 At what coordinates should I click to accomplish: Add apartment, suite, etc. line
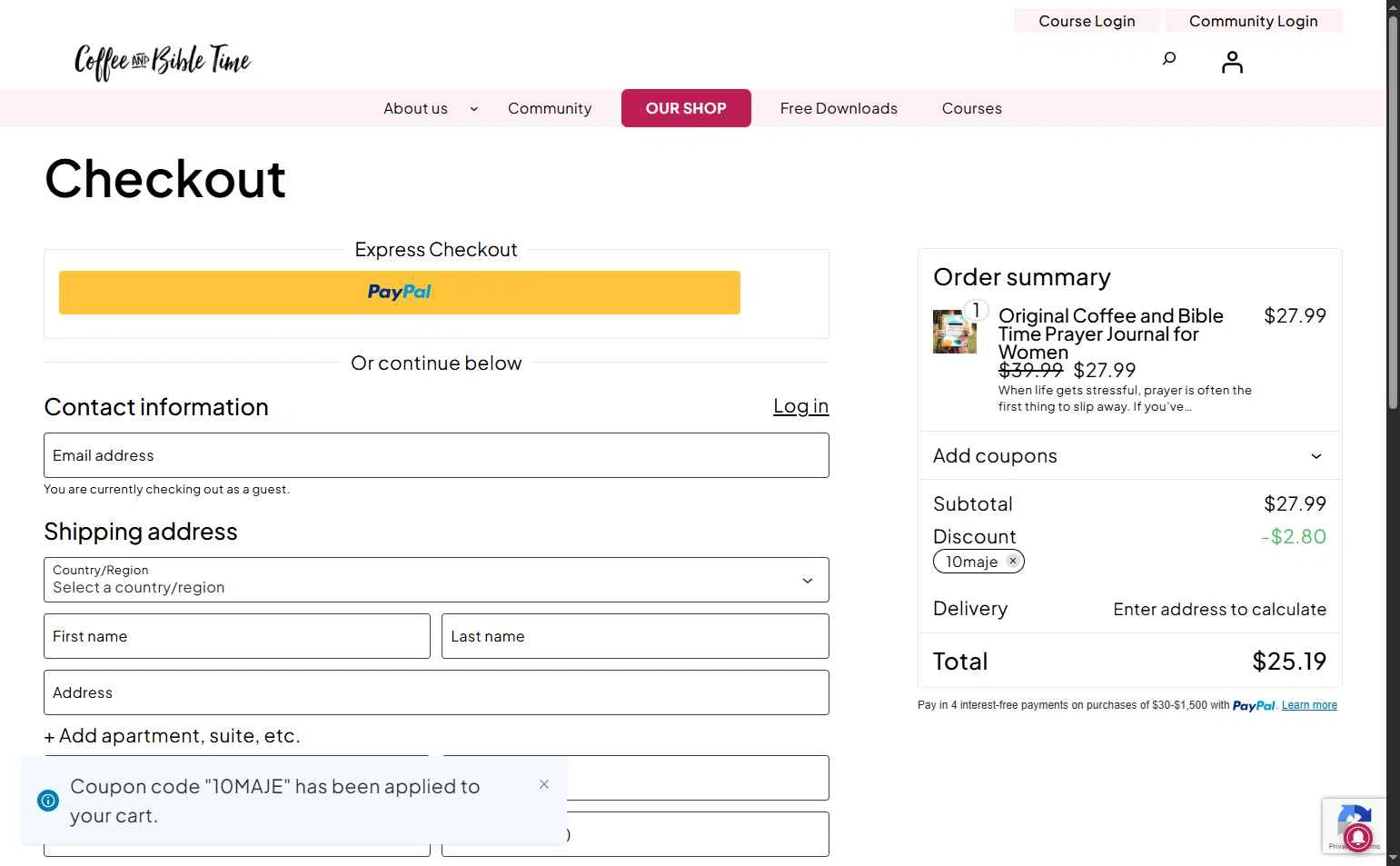pos(173,736)
